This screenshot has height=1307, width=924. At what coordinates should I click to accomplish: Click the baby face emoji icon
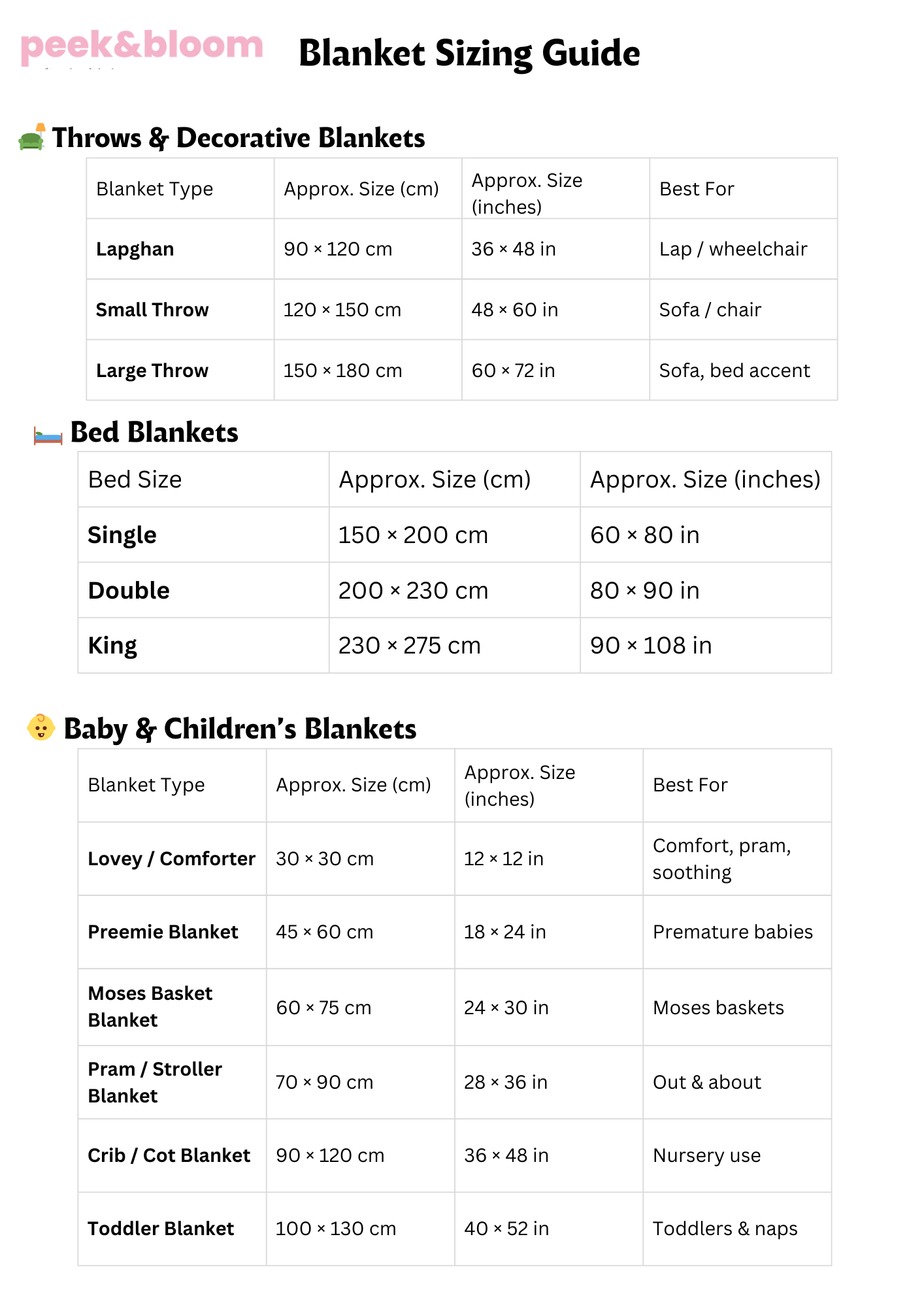coord(41,727)
